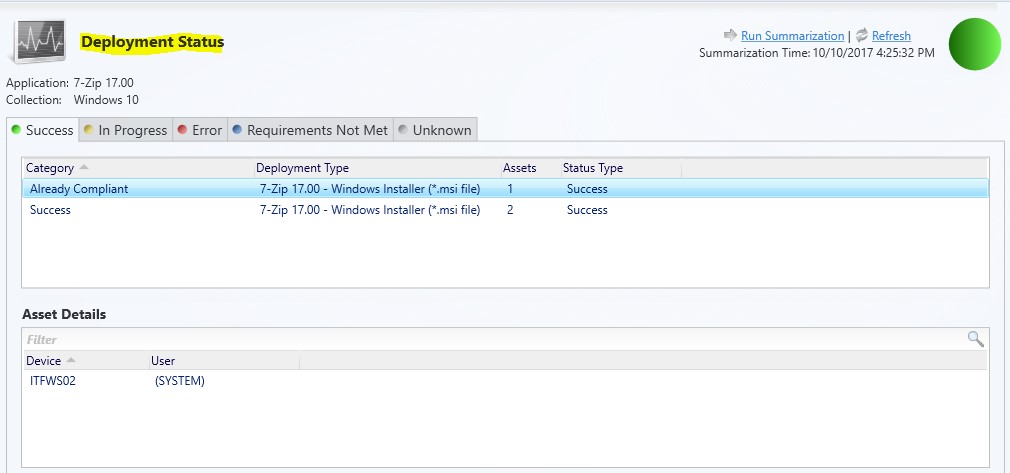
Task: Click the arrow icon beside Run Summarization
Action: point(730,35)
